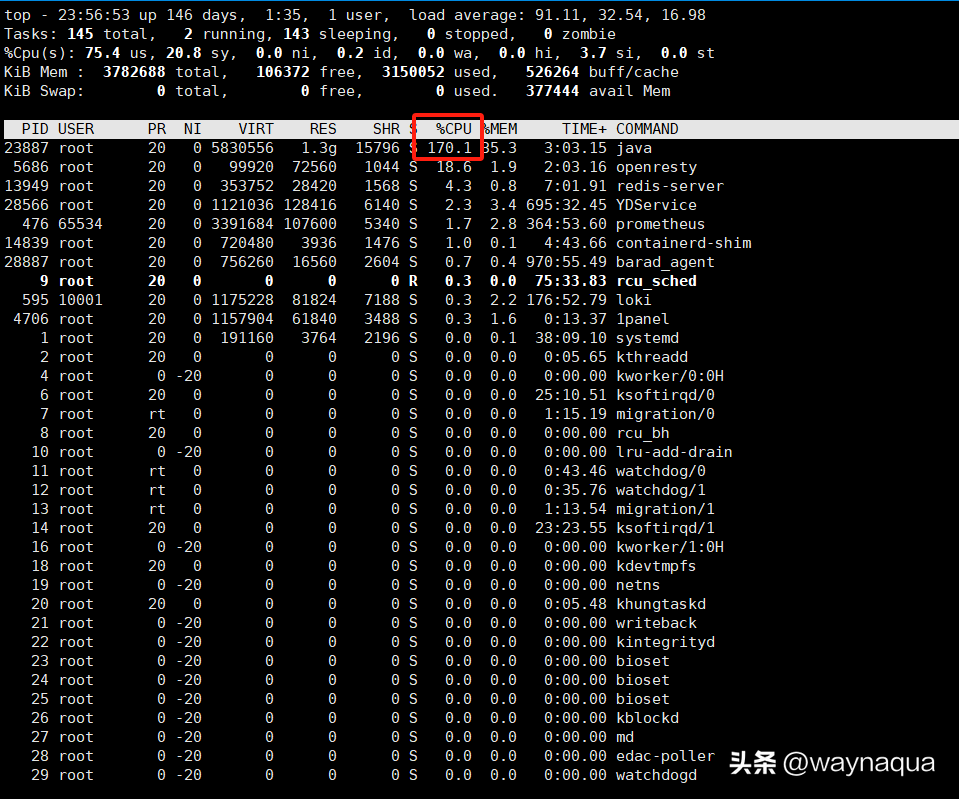The image size is (959, 799).
Task: Select the YDService command
Action: [x=656, y=205]
